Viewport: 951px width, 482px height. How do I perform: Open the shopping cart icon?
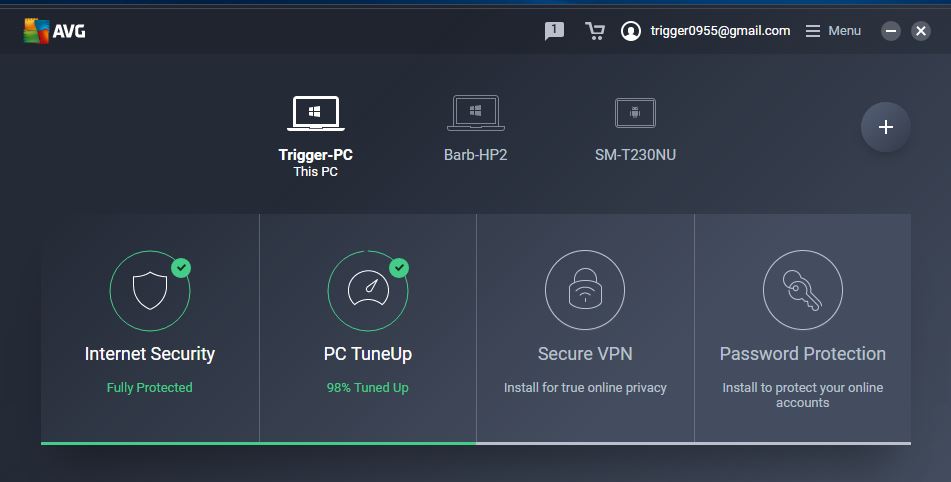pos(594,31)
